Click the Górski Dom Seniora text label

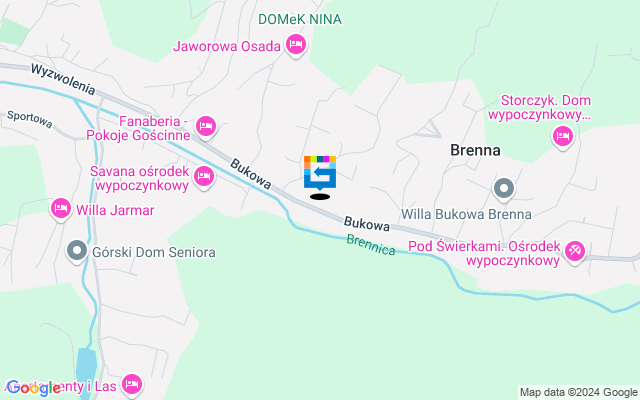tap(154, 252)
